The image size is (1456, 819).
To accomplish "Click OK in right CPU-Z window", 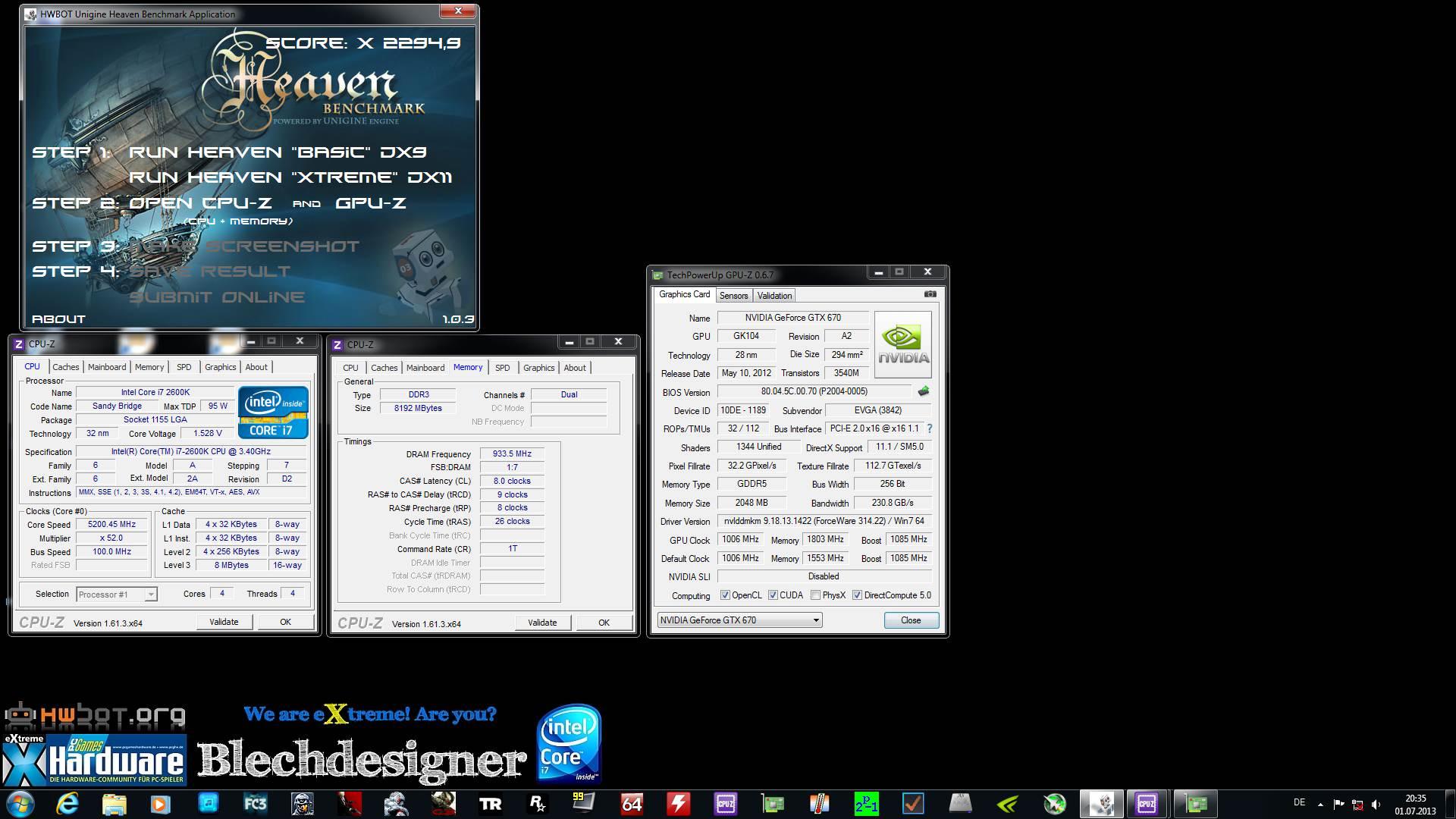I will pyautogui.click(x=604, y=623).
